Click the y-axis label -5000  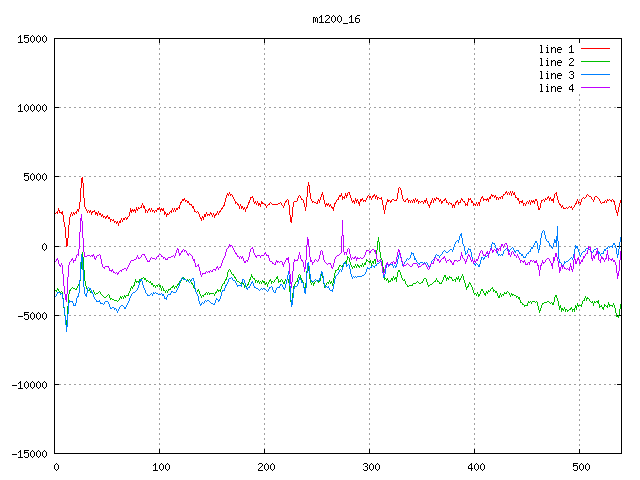pyautogui.click(x=32, y=316)
